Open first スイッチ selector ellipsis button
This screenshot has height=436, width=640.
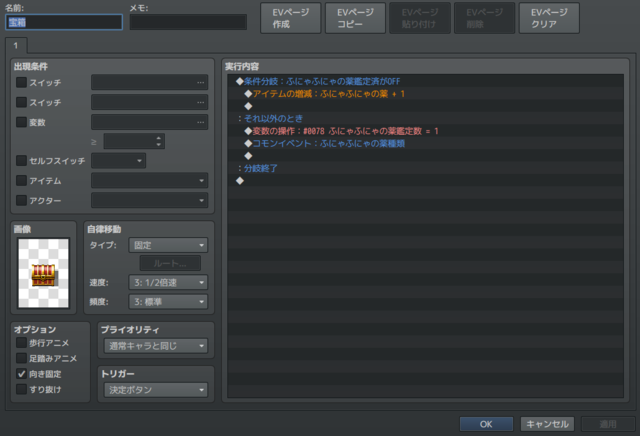200,82
